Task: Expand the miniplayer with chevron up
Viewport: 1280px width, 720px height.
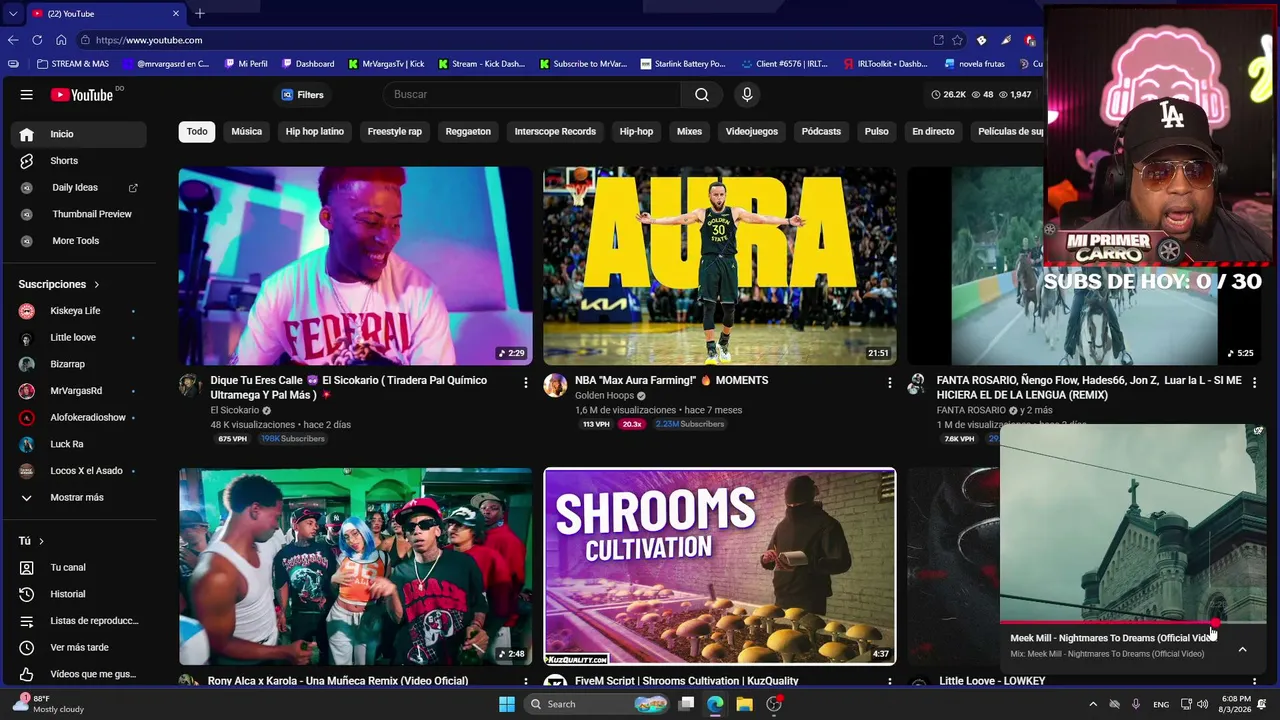Action: point(1242,649)
